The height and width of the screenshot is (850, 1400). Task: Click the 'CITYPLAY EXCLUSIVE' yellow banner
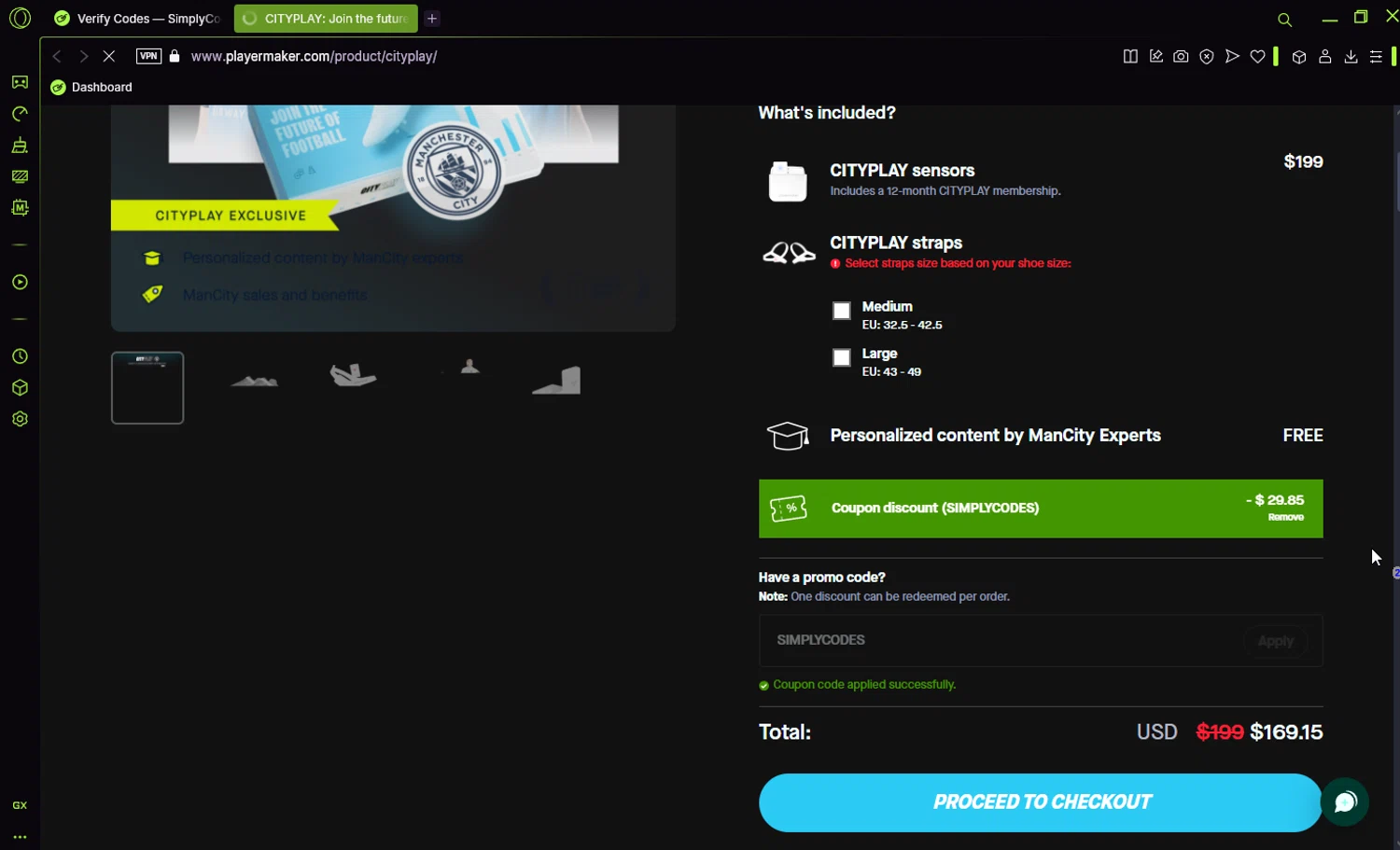point(224,216)
